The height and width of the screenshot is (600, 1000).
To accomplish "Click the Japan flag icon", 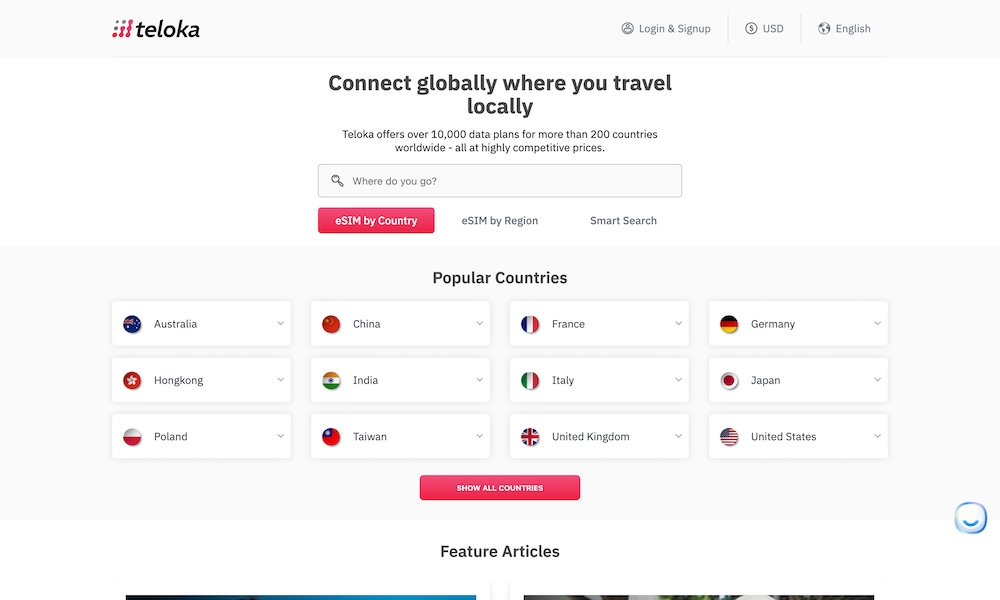I will [x=729, y=381].
